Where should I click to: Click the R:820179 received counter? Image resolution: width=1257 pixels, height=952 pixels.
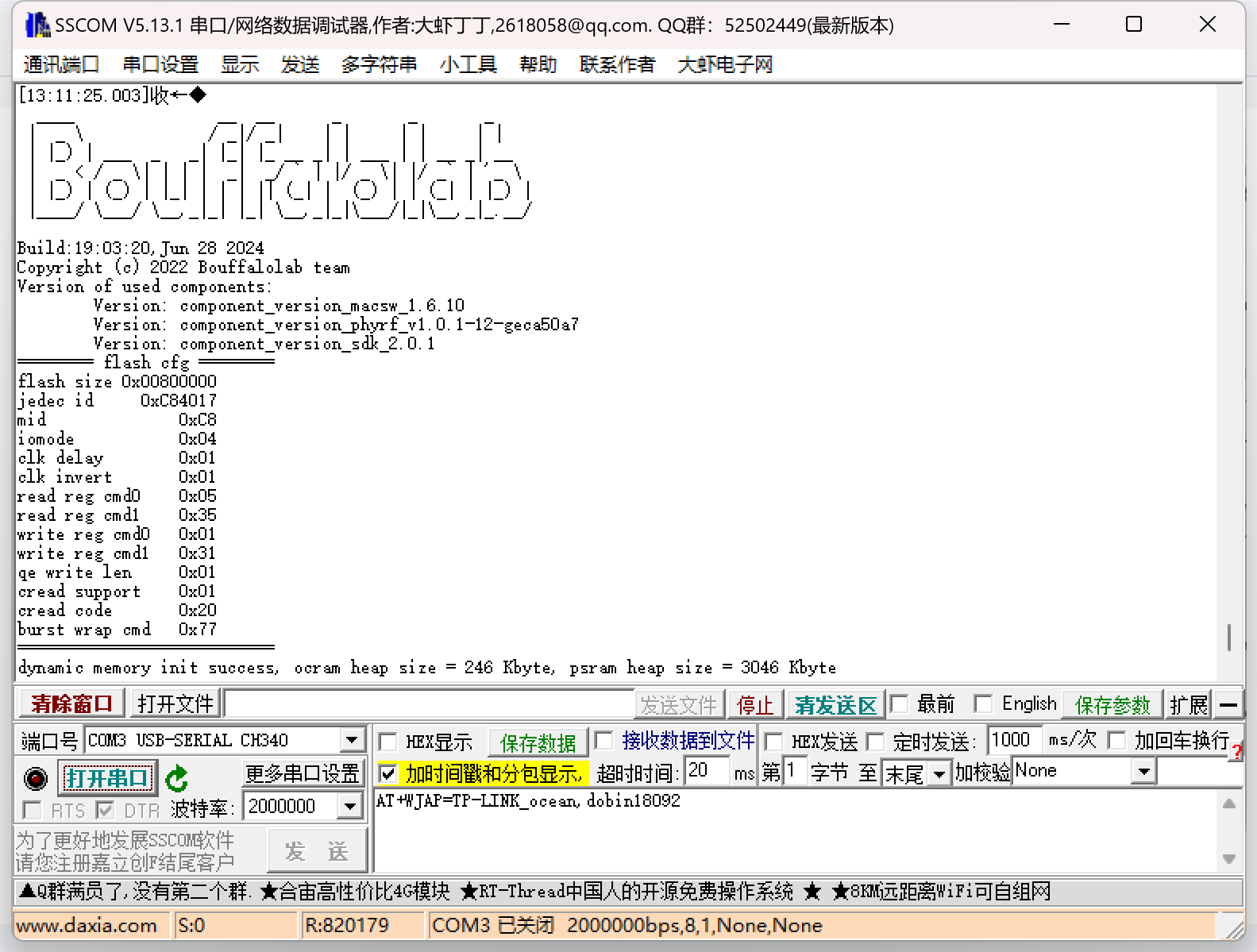point(347,926)
